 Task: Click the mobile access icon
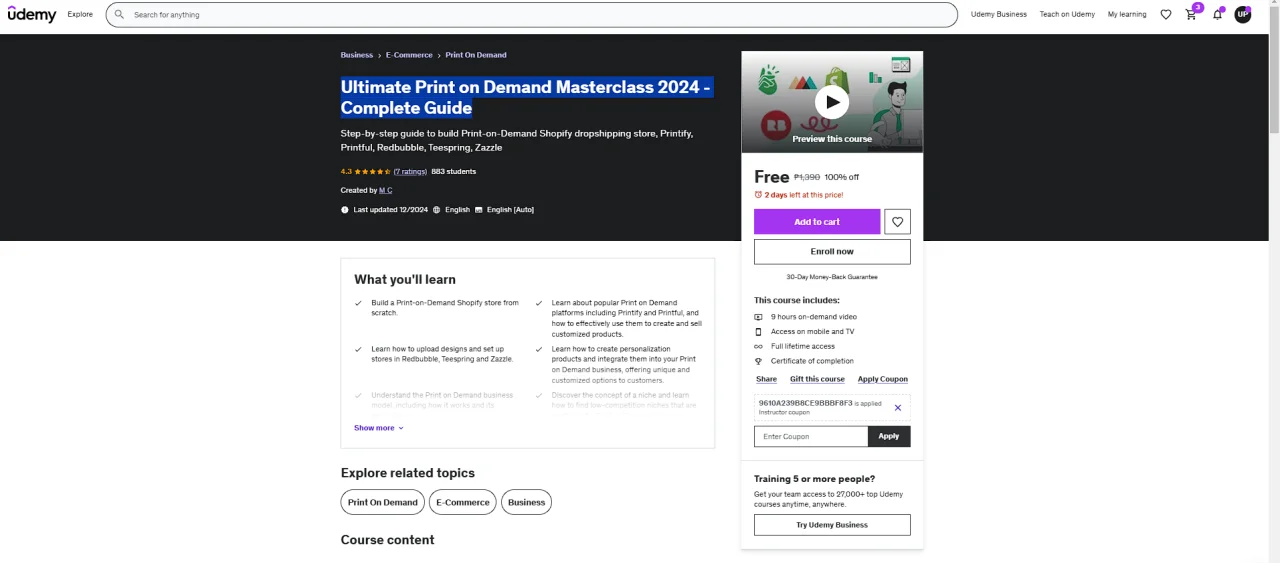point(758,332)
